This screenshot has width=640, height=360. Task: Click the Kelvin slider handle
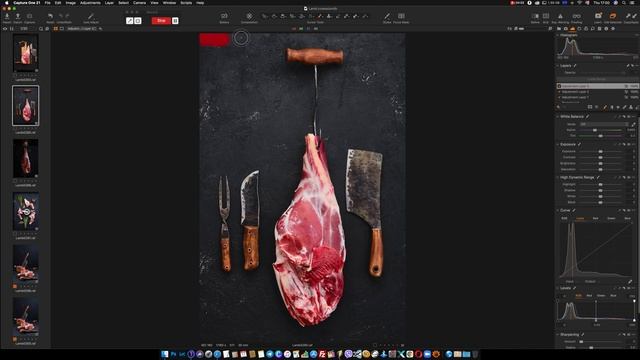click(595, 130)
